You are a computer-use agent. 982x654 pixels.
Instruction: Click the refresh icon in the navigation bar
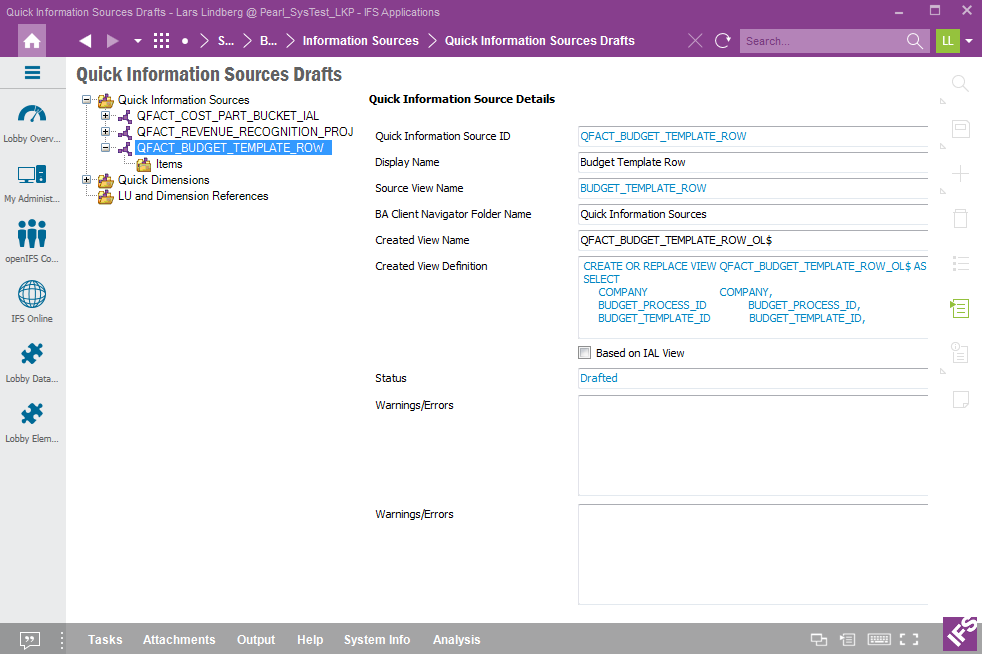point(722,41)
